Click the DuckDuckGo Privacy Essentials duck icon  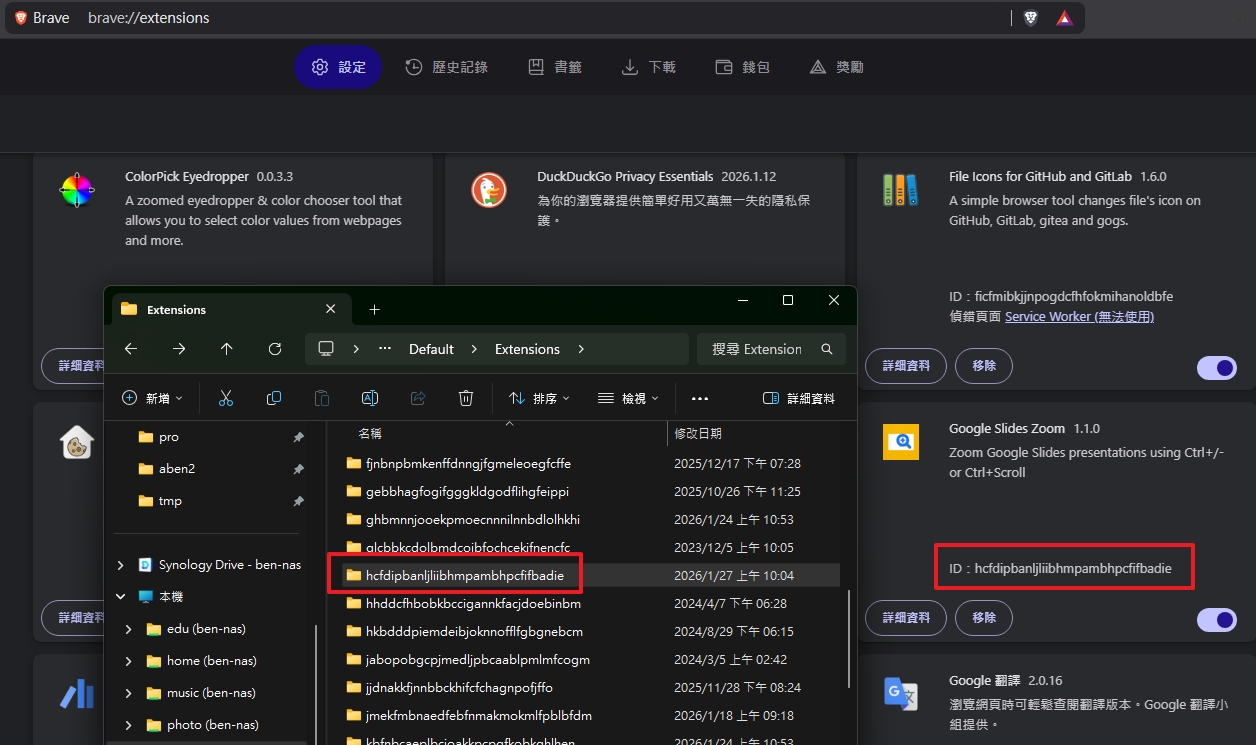click(489, 189)
